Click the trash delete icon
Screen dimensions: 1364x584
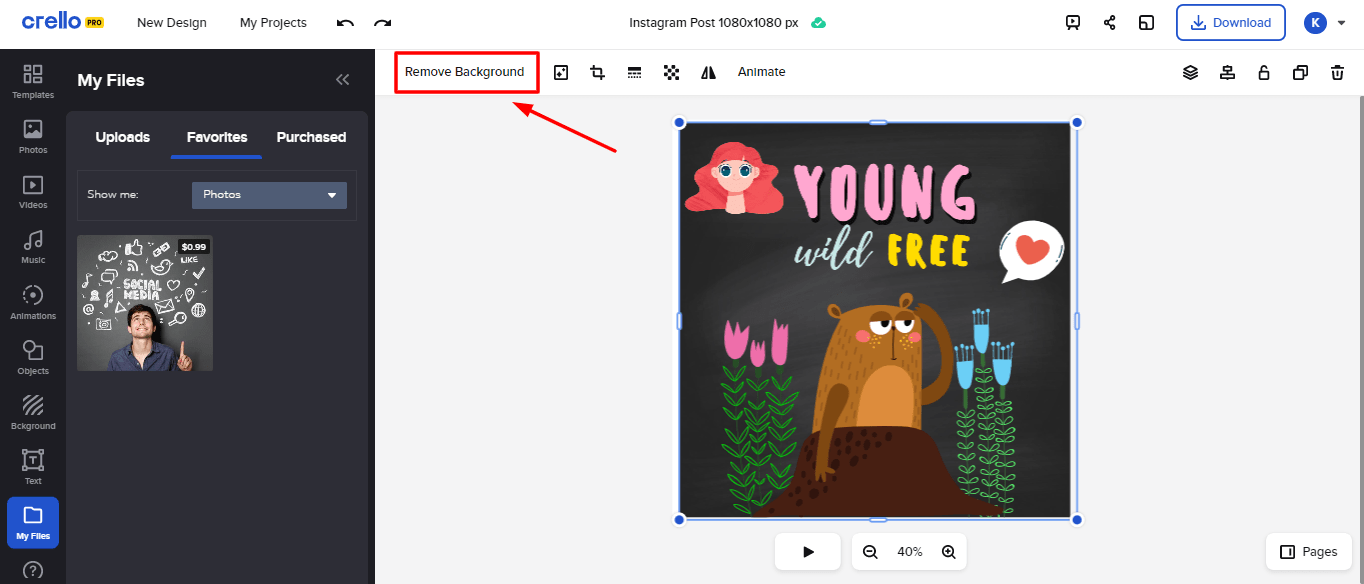1337,72
